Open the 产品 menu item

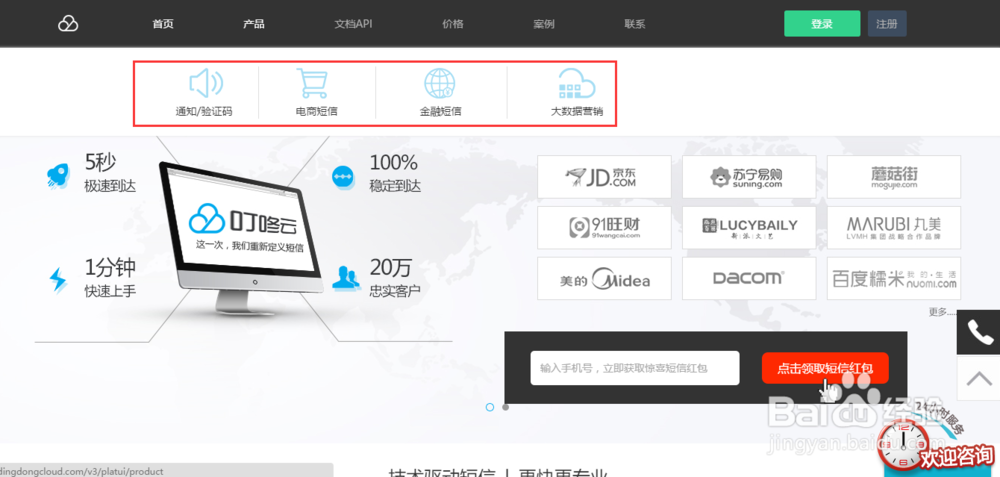[254, 24]
